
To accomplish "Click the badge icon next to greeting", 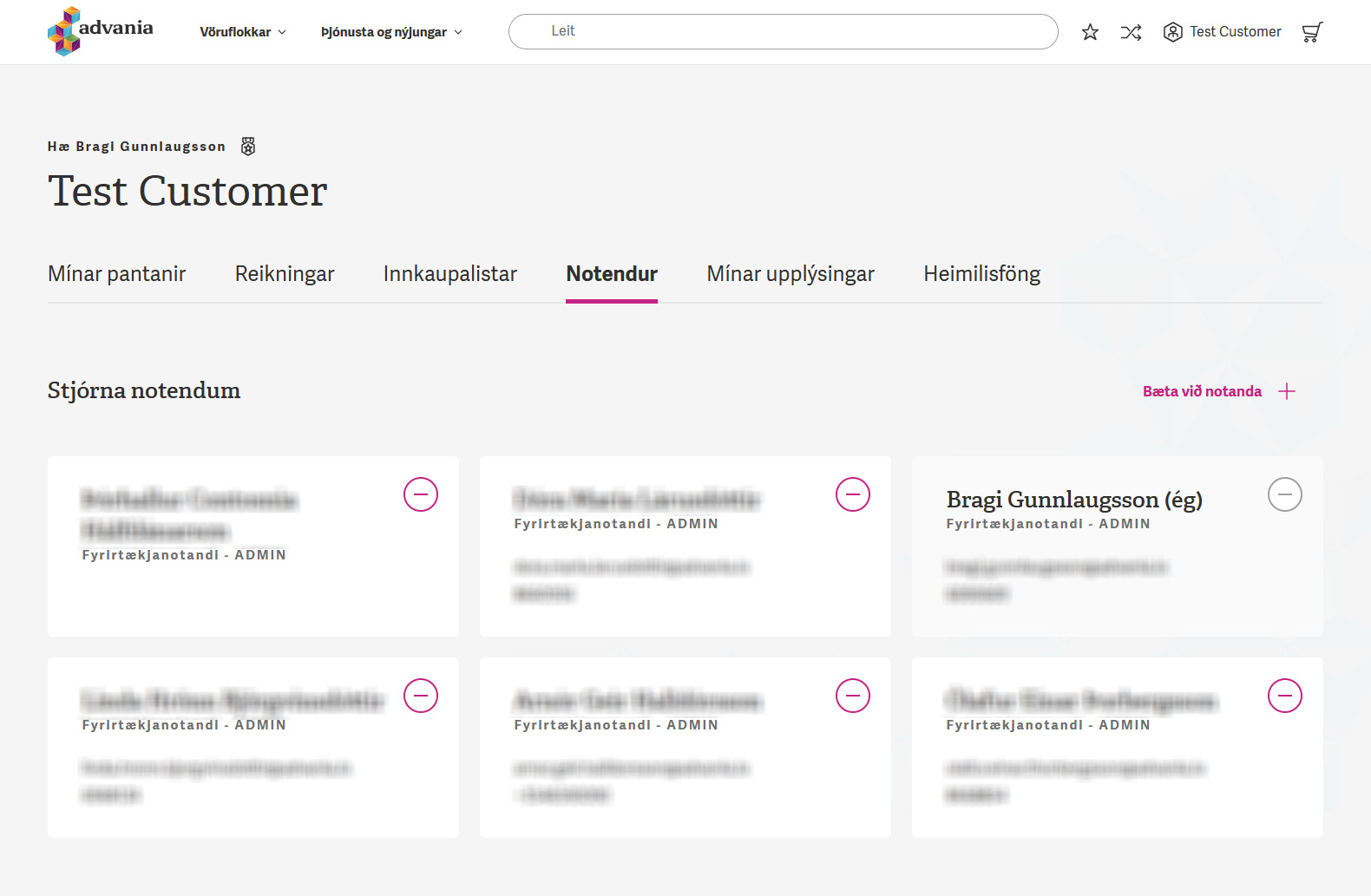I will [248, 147].
